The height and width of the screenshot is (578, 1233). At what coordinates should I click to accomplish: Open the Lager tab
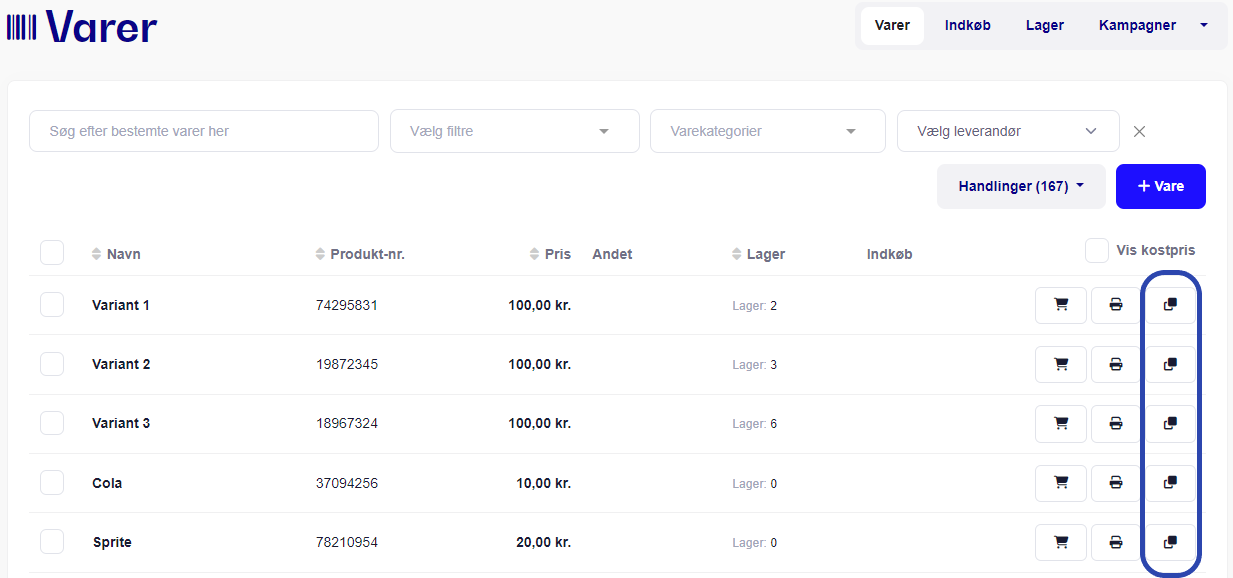pyautogui.click(x=1044, y=25)
